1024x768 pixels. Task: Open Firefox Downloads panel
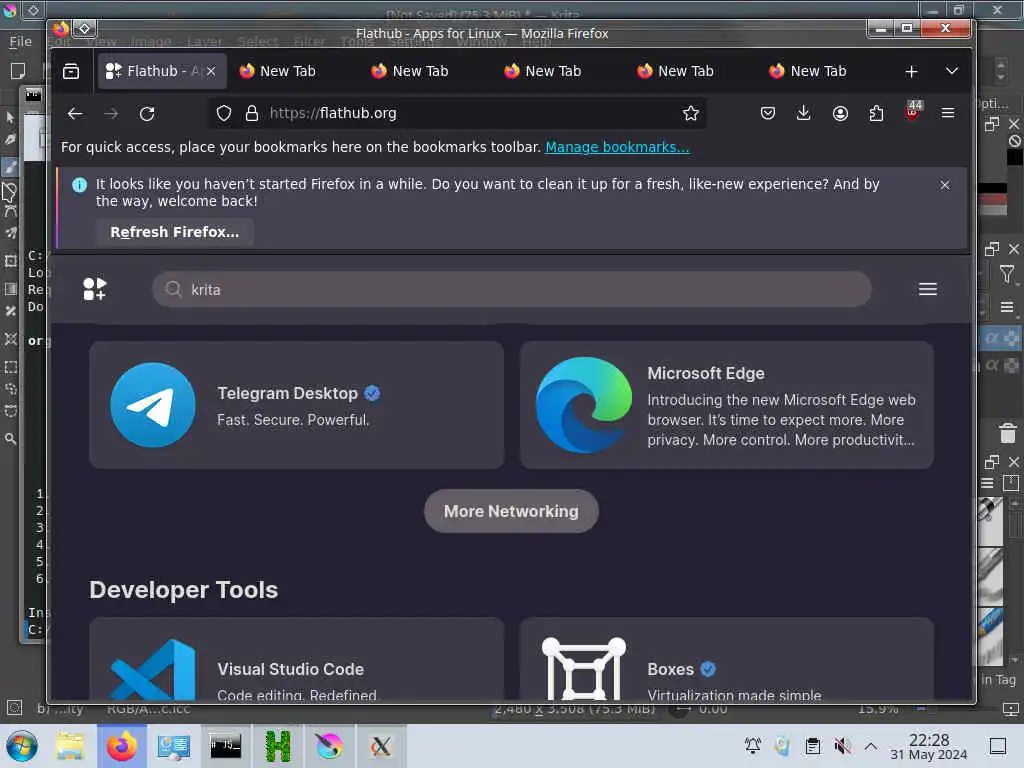coord(804,114)
